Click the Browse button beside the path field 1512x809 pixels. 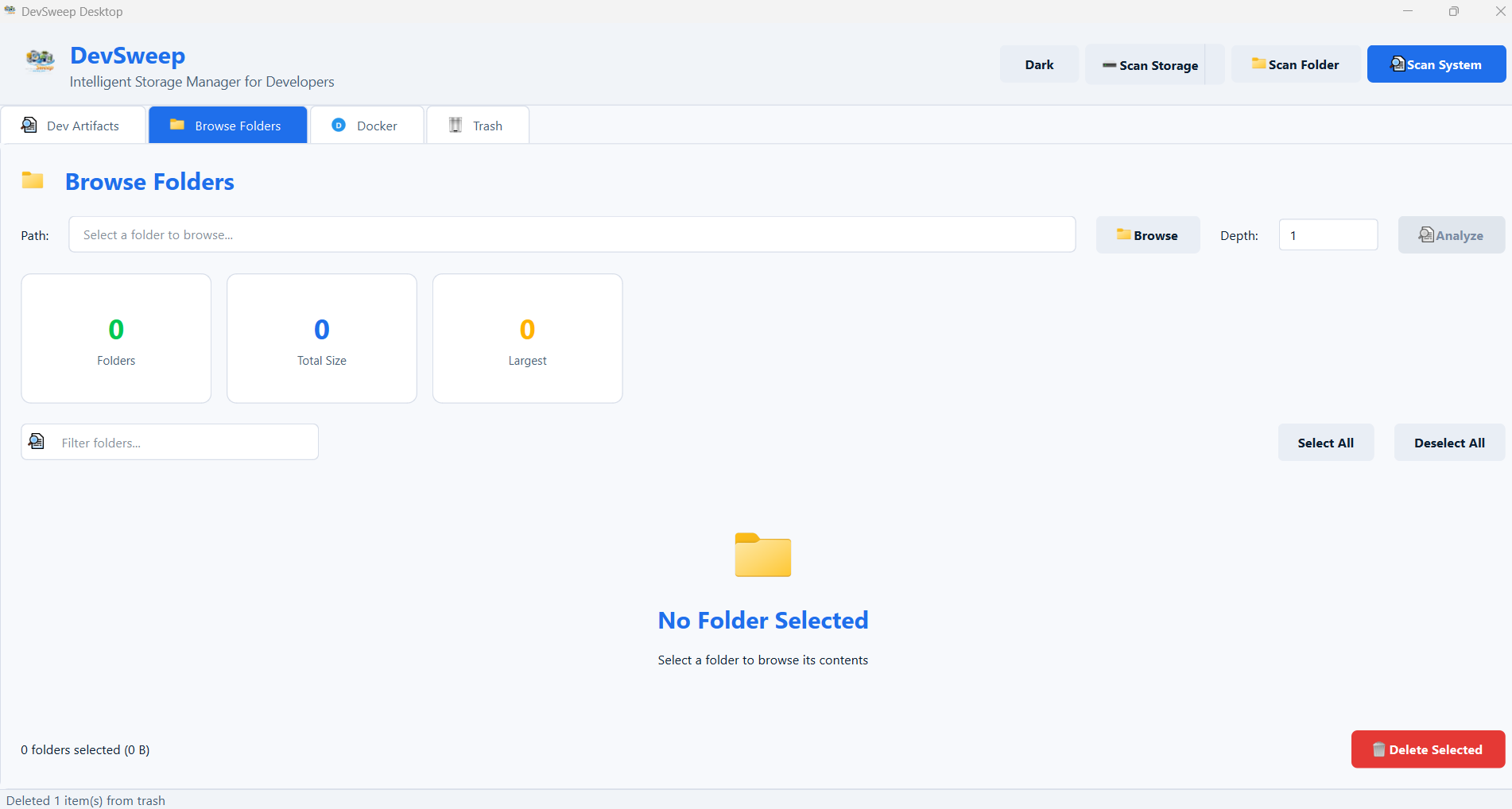coord(1148,234)
